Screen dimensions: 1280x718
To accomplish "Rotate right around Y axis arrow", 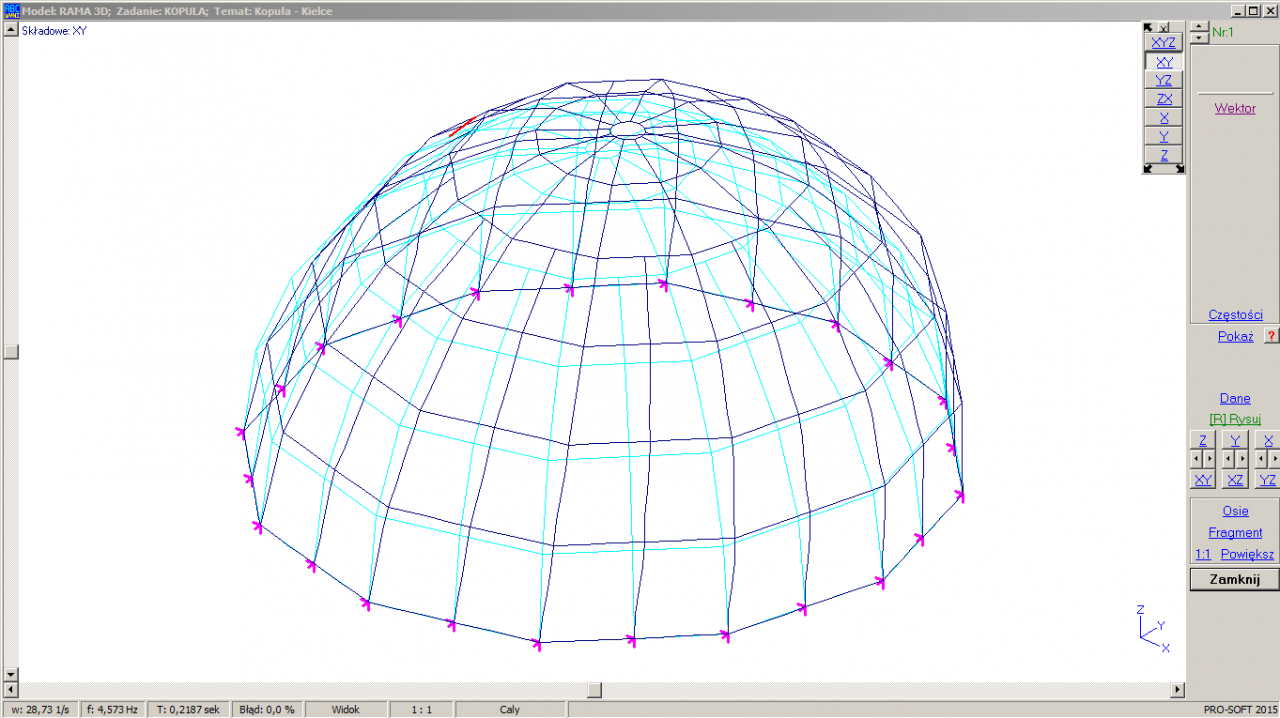I will pos(1242,459).
